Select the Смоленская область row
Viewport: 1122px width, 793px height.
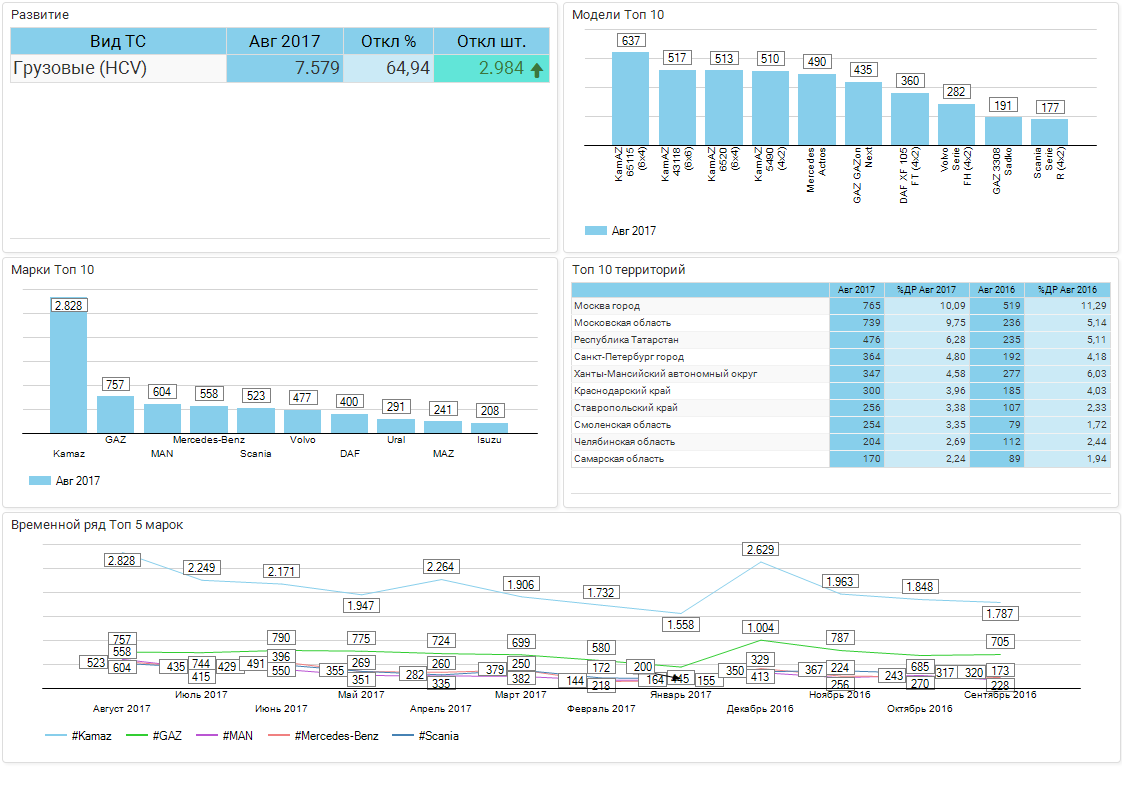pos(841,425)
